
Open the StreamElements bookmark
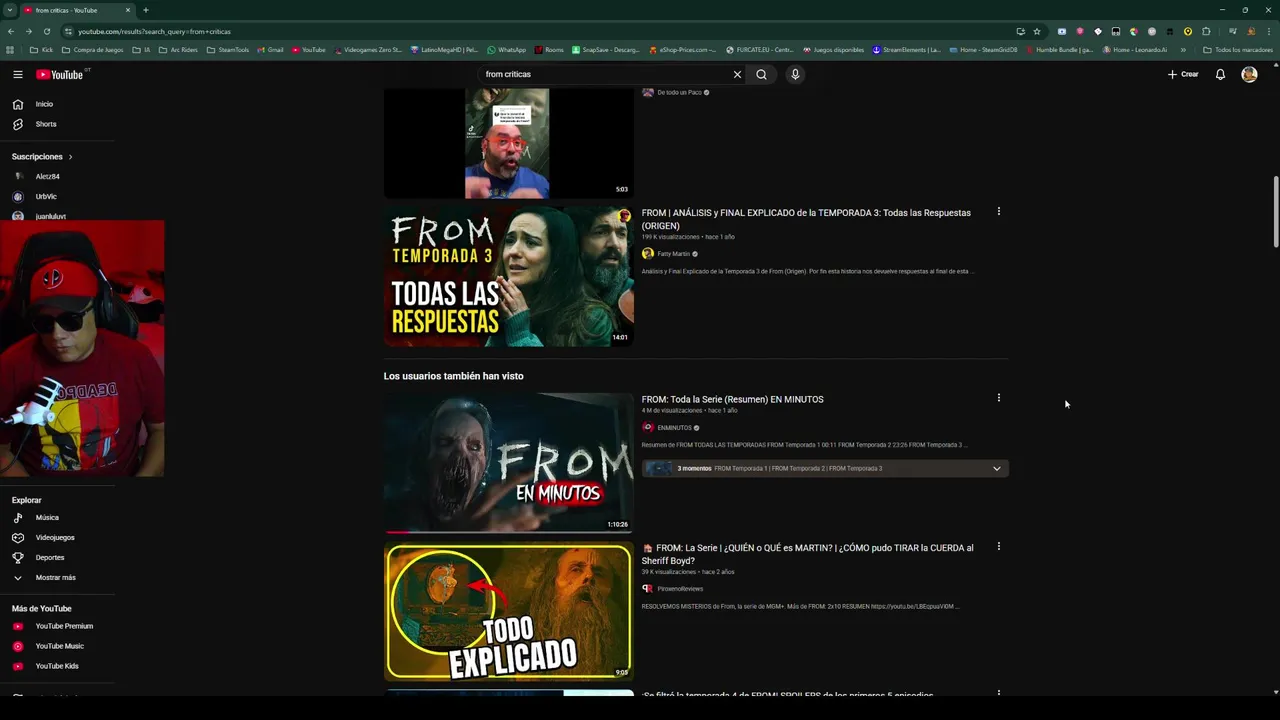[x=906, y=50]
